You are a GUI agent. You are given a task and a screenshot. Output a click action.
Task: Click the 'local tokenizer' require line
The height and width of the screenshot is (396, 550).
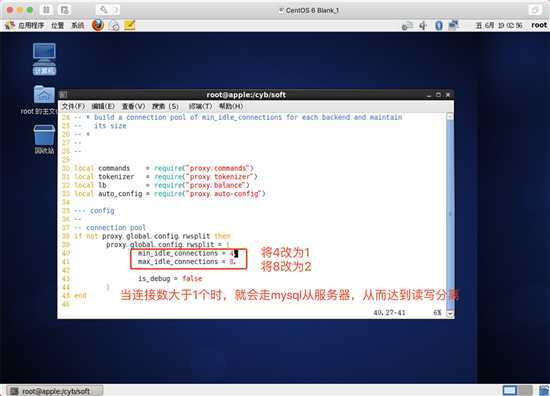pyautogui.click(x=166, y=176)
